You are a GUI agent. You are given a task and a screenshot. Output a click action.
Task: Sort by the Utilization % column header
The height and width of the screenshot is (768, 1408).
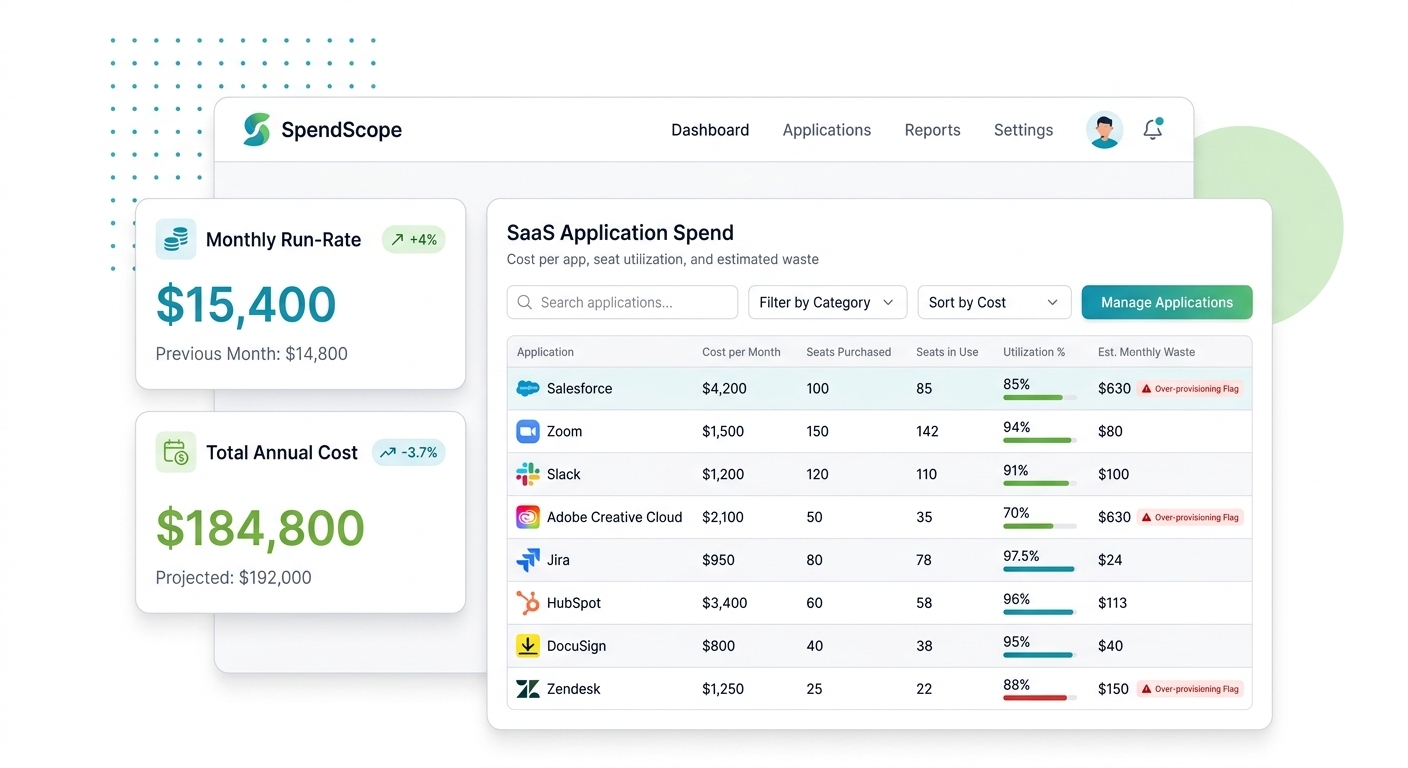(x=1034, y=352)
